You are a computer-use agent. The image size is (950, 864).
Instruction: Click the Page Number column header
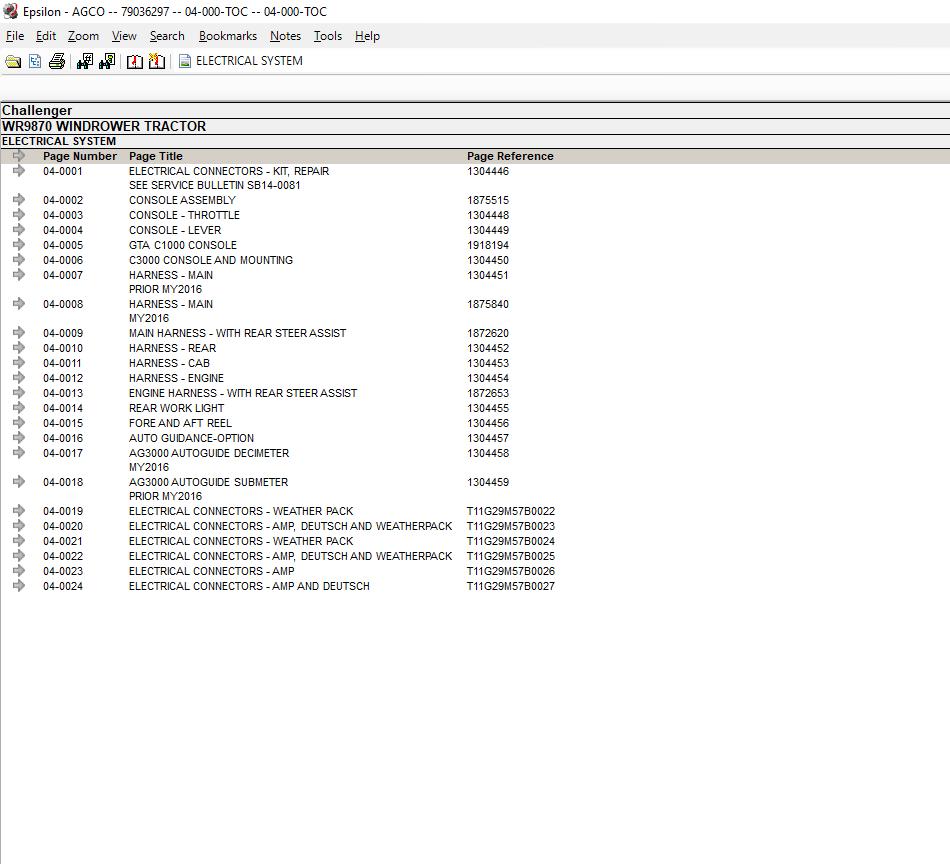coord(80,156)
